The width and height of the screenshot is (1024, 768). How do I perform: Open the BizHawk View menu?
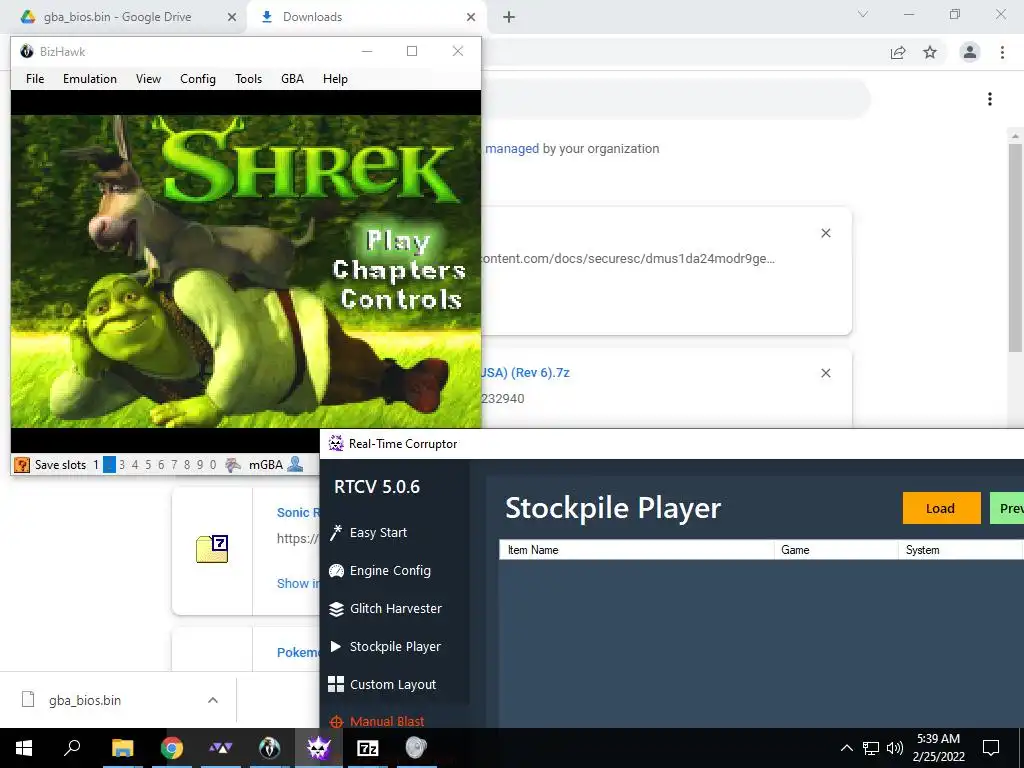click(x=148, y=79)
